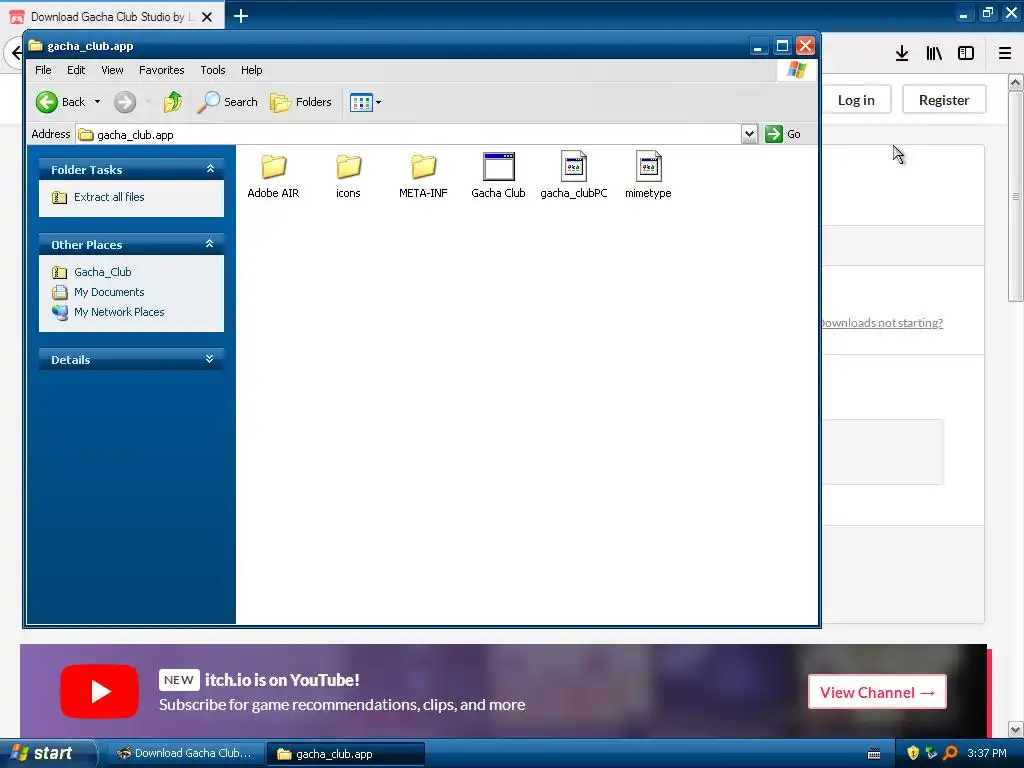This screenshot has height=768, width=1024.
Task: Open the Edit menu
Action: click(x=76, y=70)
